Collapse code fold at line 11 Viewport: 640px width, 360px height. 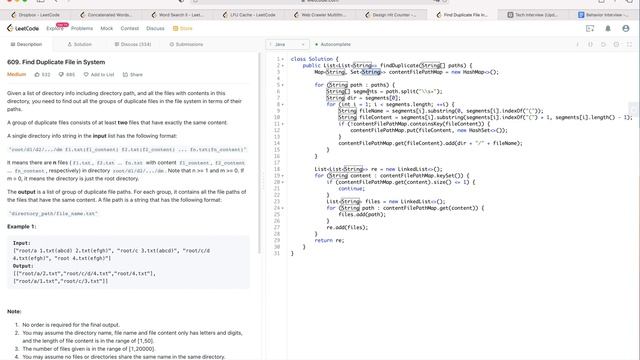tap(283, 124)
